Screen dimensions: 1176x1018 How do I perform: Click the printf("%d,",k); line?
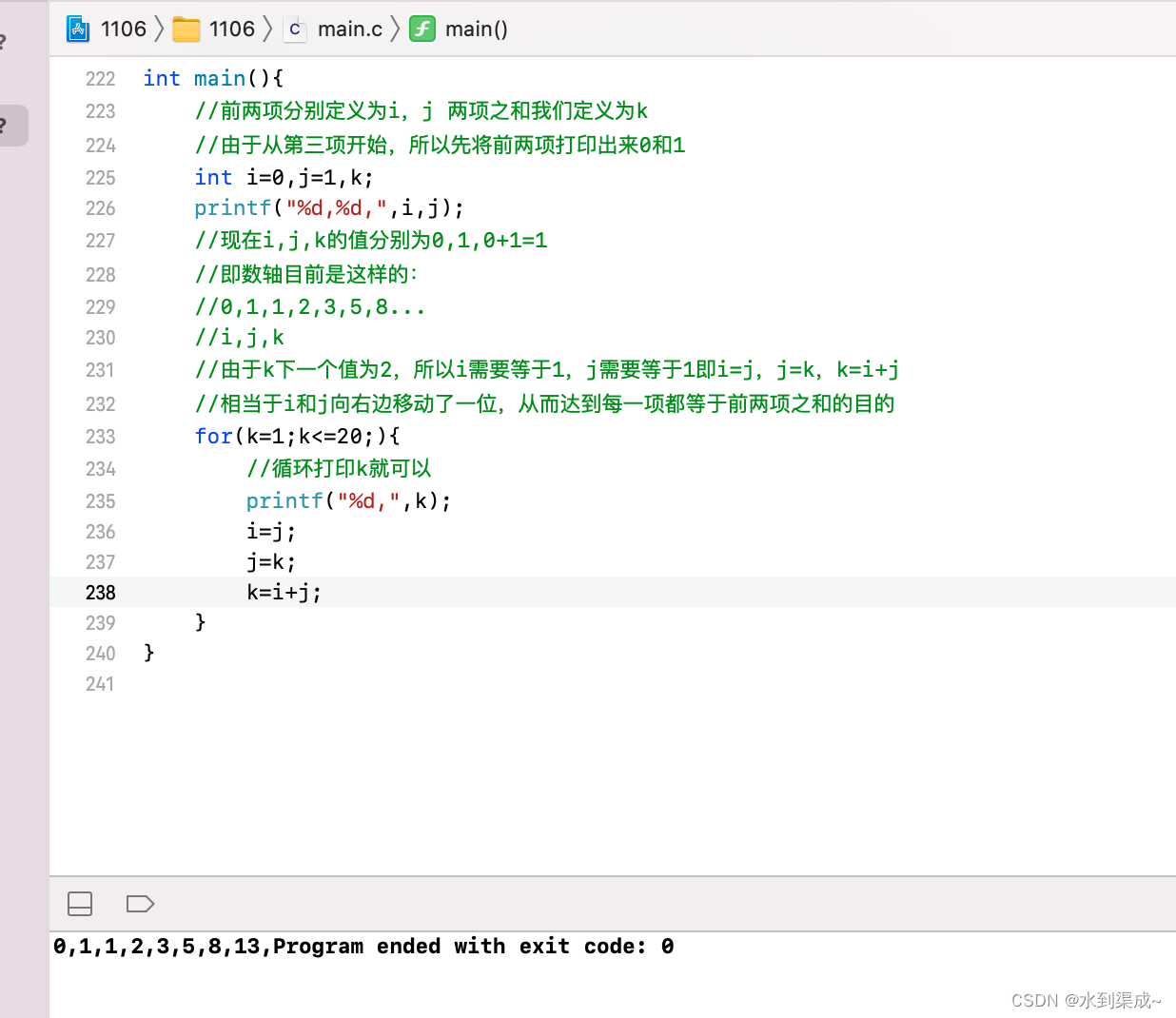click(348, 501)
